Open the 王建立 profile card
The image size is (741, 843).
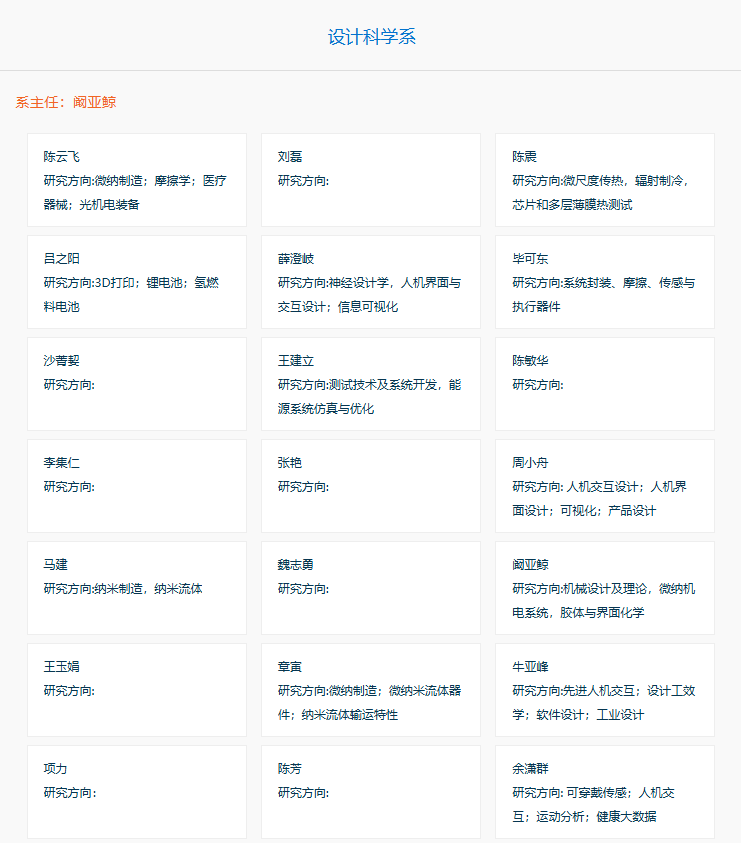coord(371,384)
